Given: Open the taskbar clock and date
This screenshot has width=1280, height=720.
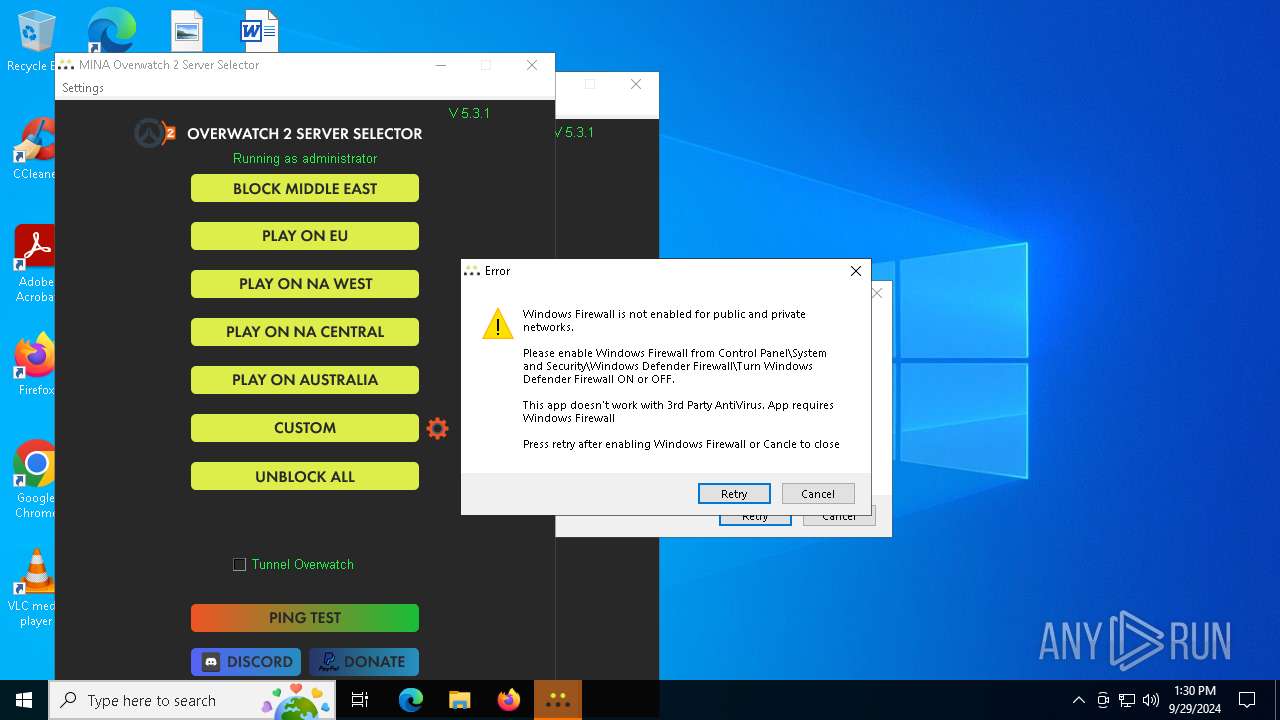Looking at the screenshot, I should (1194, 700).
